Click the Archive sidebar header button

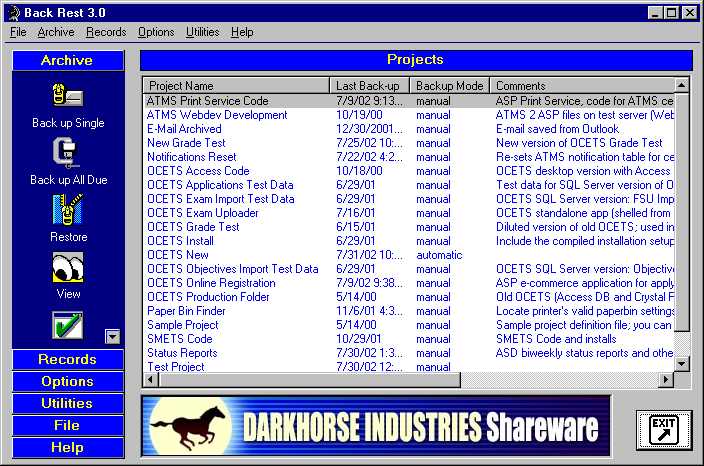coord(68,60)
